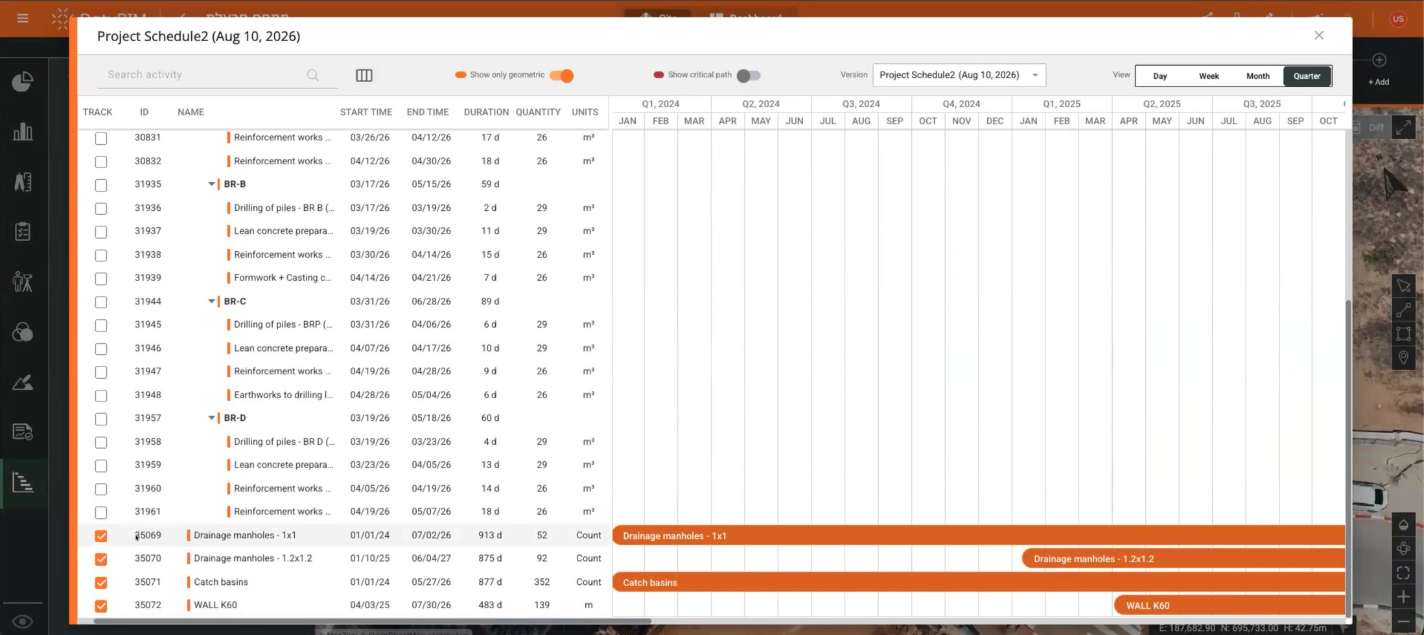Open the pie chart sidebar icon
The image size is (1424, 635).
[x=23, y=82]
